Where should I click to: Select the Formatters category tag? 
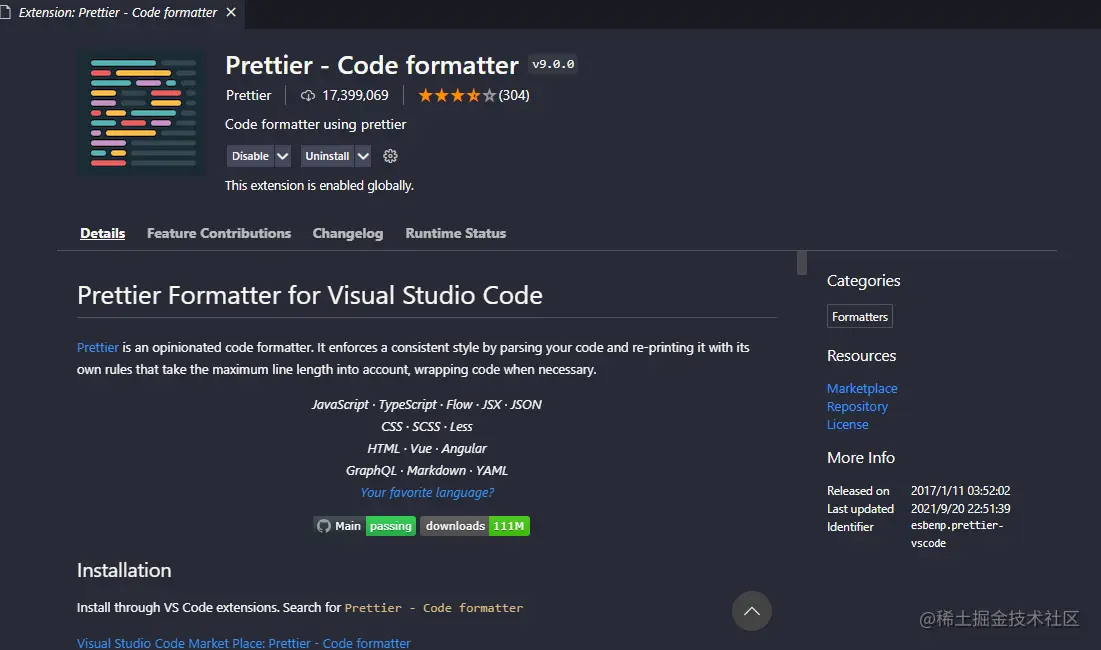click(x=859, y=317)
